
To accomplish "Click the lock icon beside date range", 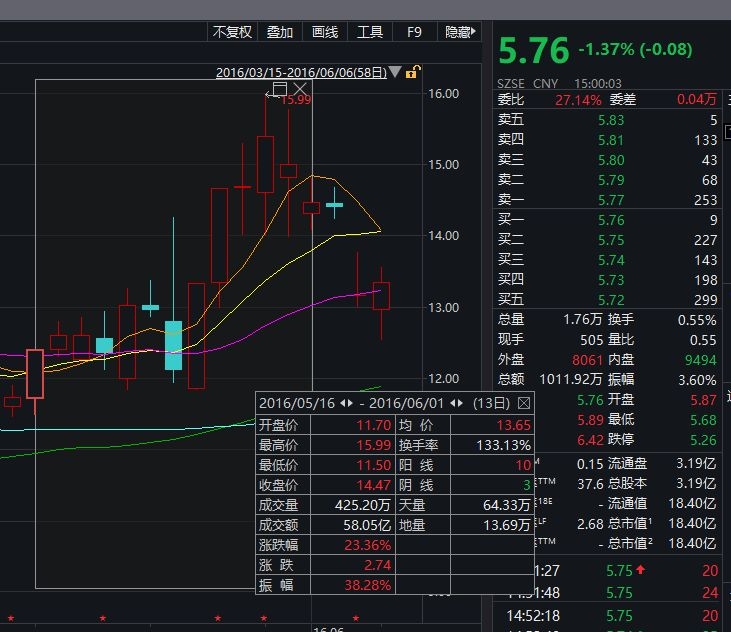I will tap(413, 72).
